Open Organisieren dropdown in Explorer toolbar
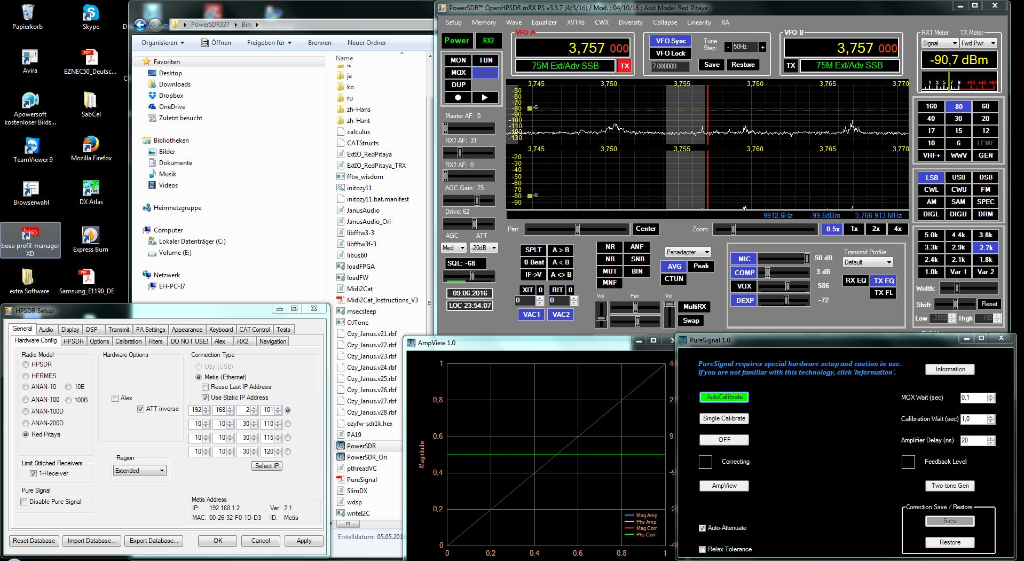 pyautogui.click(x=163, y=42)
